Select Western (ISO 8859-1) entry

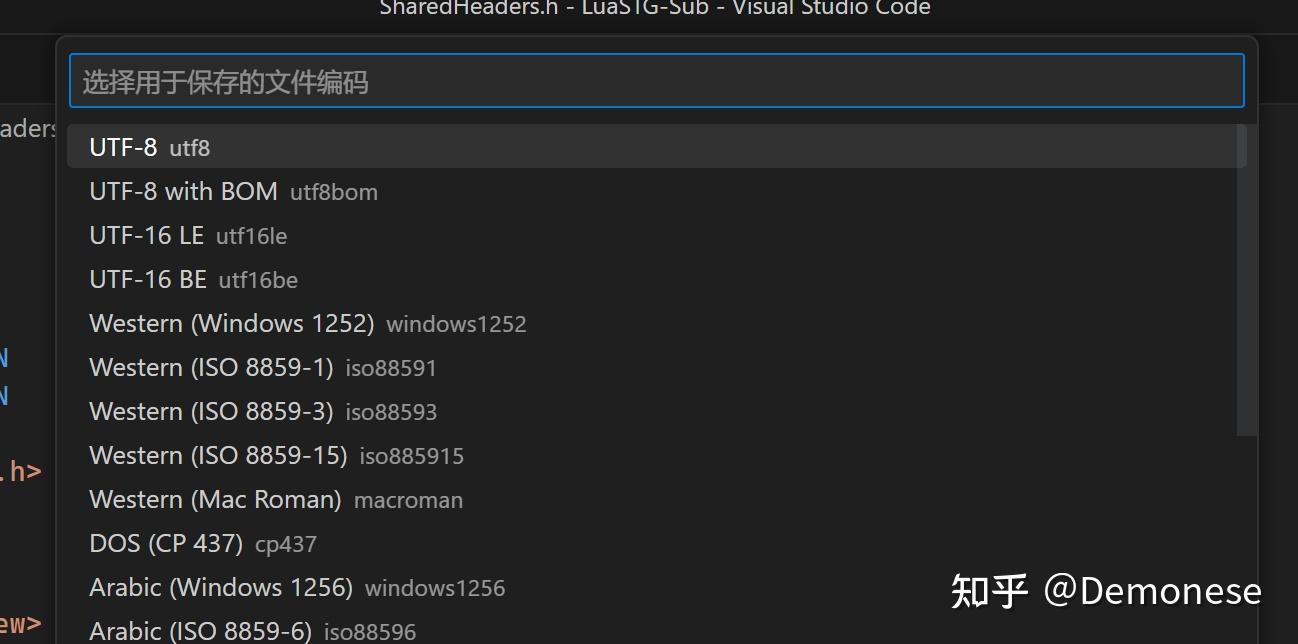click(656, 367)
